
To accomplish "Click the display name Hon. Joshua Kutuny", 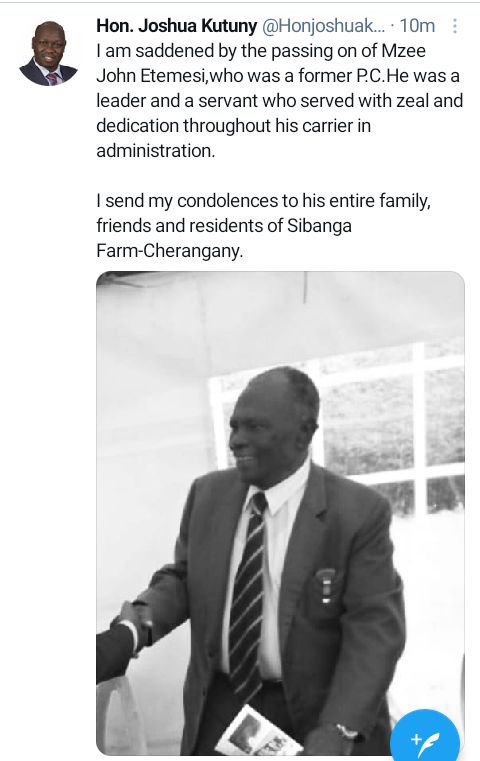I will [x=177, y=26].
